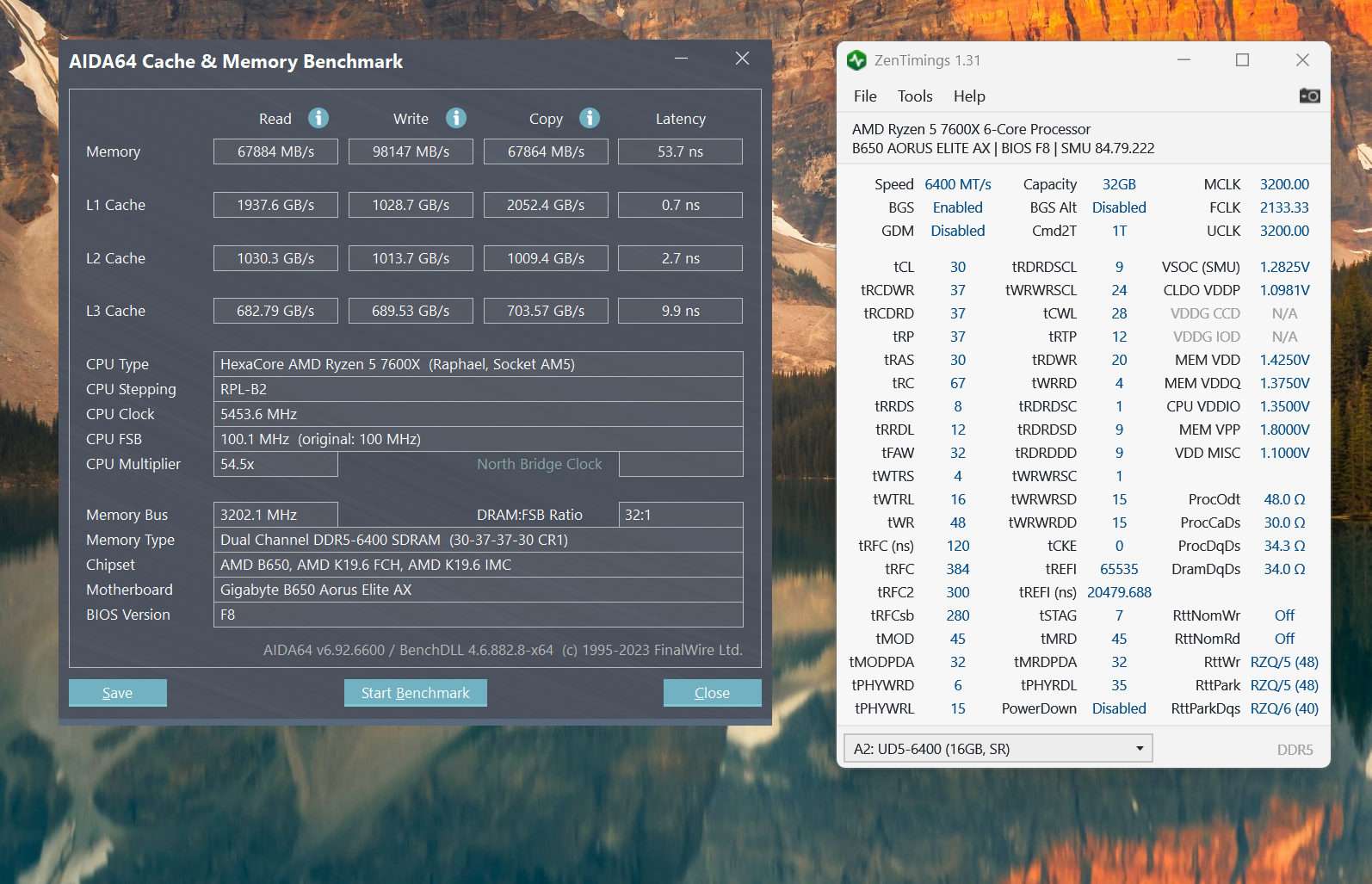Close the AIDA64 benchmark window

tap(742, 59)
